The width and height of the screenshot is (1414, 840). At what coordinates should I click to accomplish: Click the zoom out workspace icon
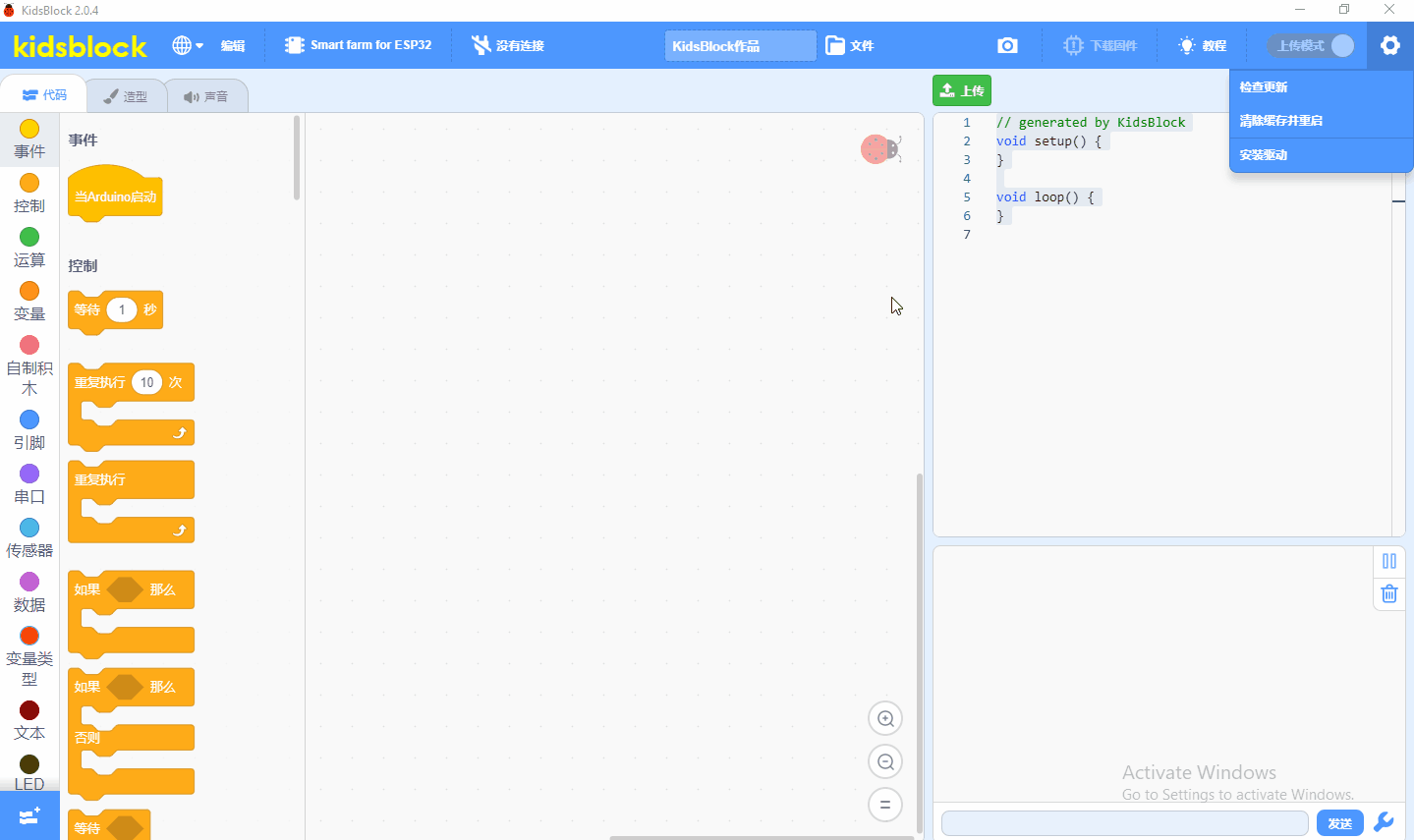(885, 761)
